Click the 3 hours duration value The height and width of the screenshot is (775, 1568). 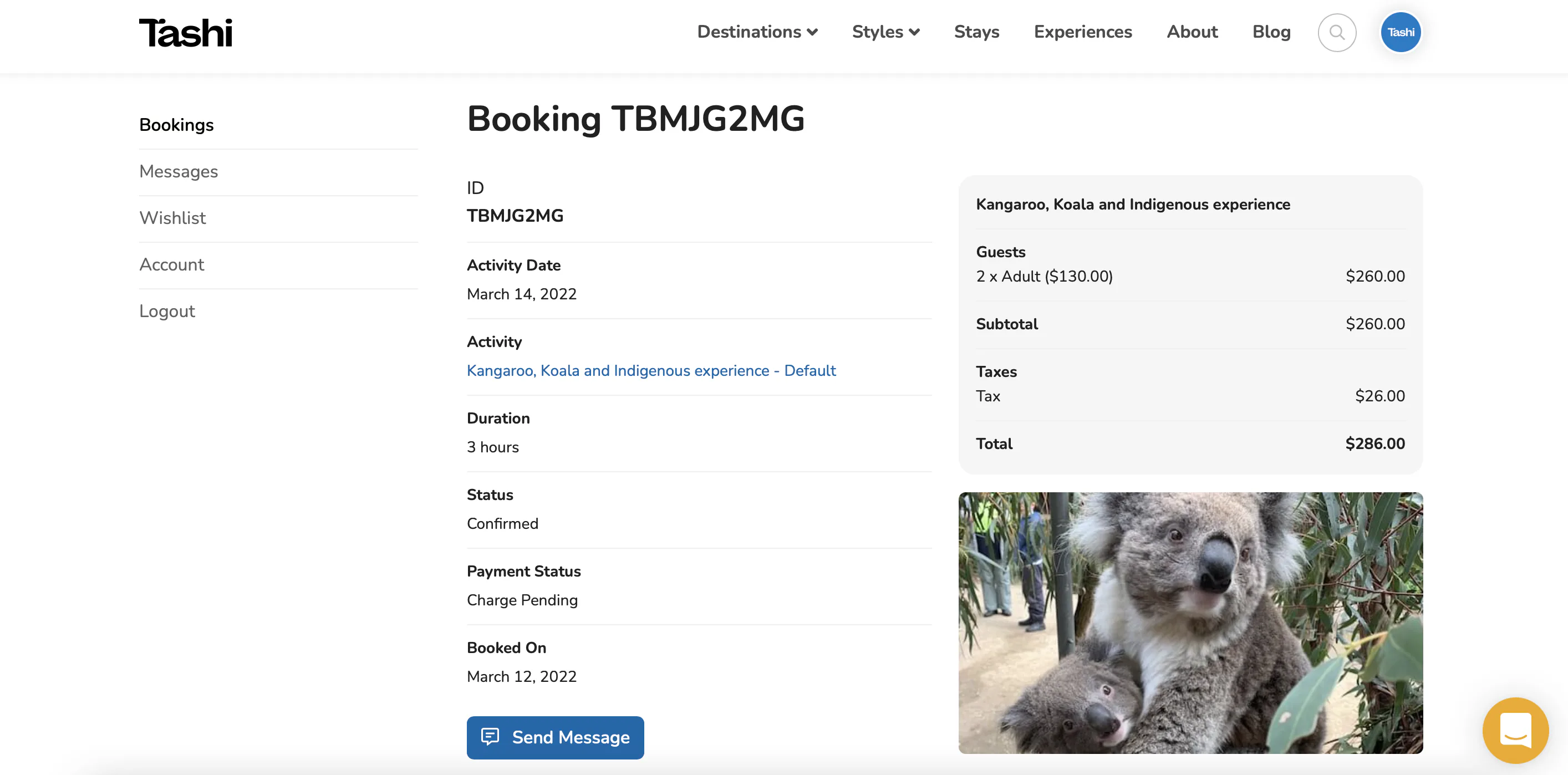click(492, 447)
